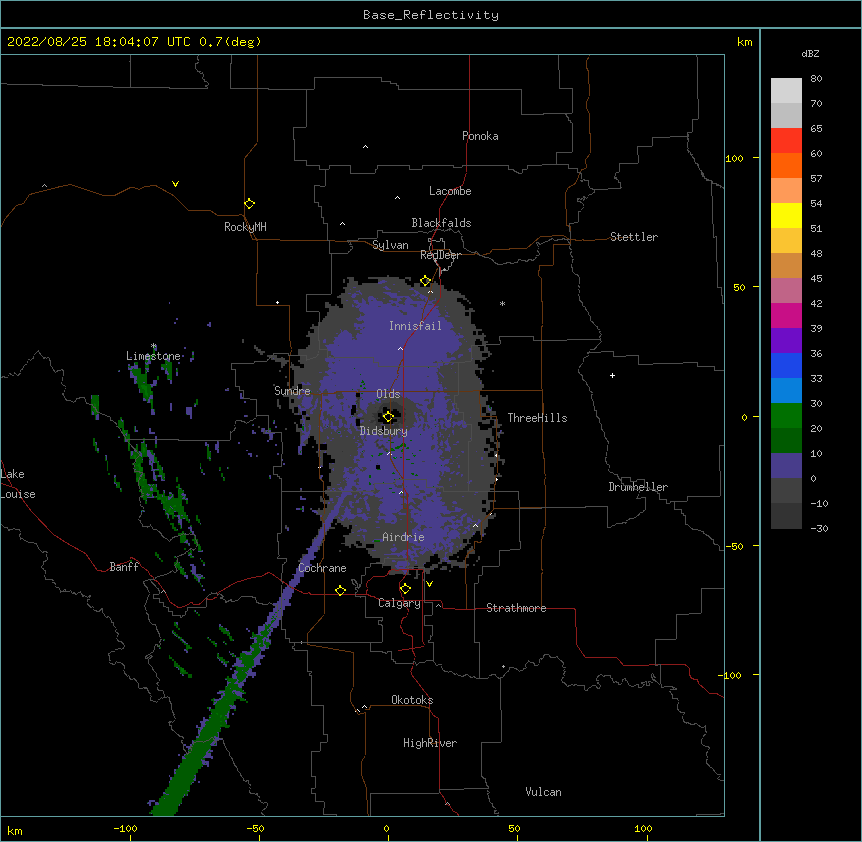Click the Banff label
Viewport: 862px width, 842px height.
(x=124, y=567)
